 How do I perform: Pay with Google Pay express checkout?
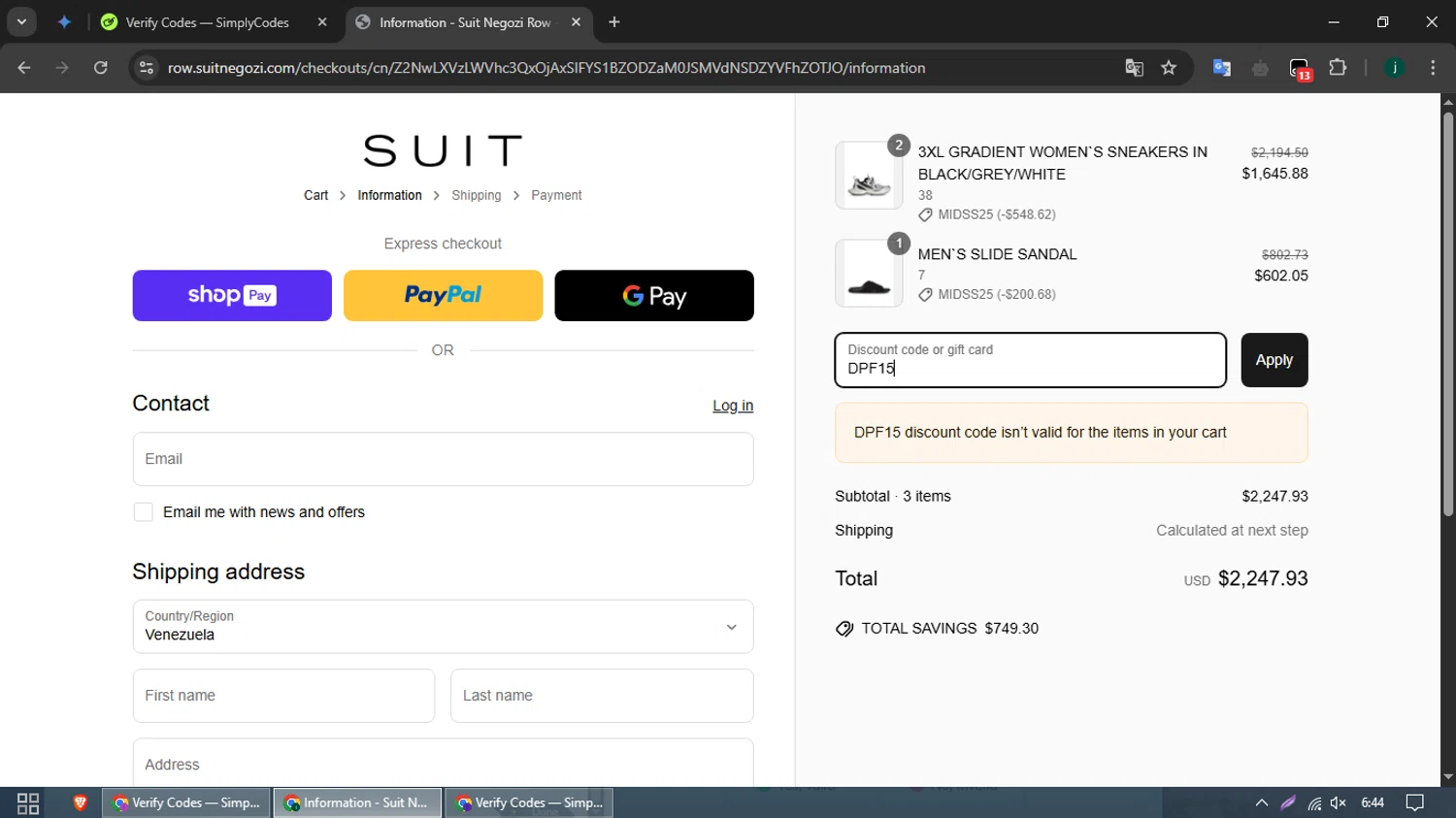point(654,295)
